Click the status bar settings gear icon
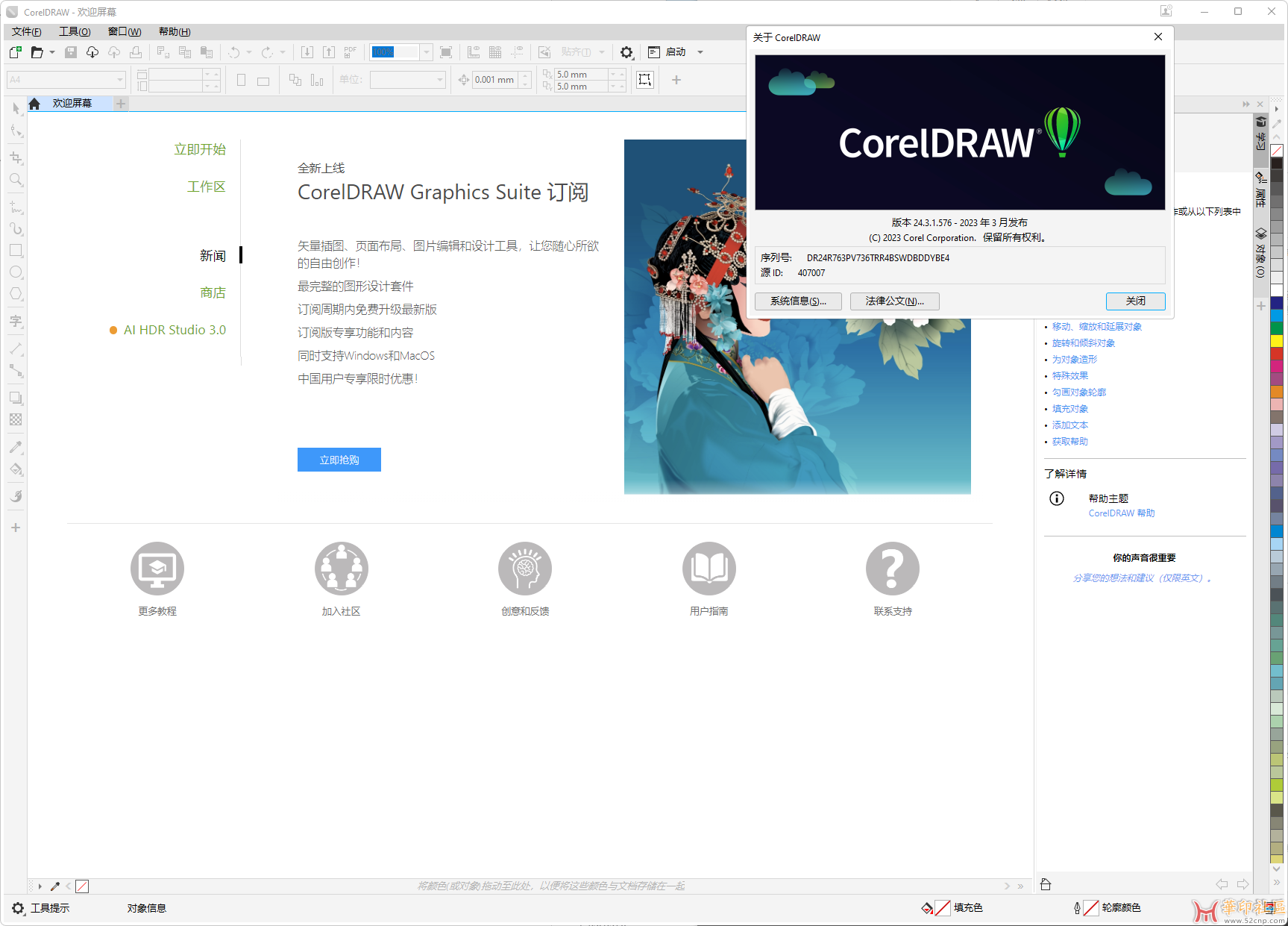Image resolution: width=1288 pixels, height=926 pixels. [x=18, y=908]
